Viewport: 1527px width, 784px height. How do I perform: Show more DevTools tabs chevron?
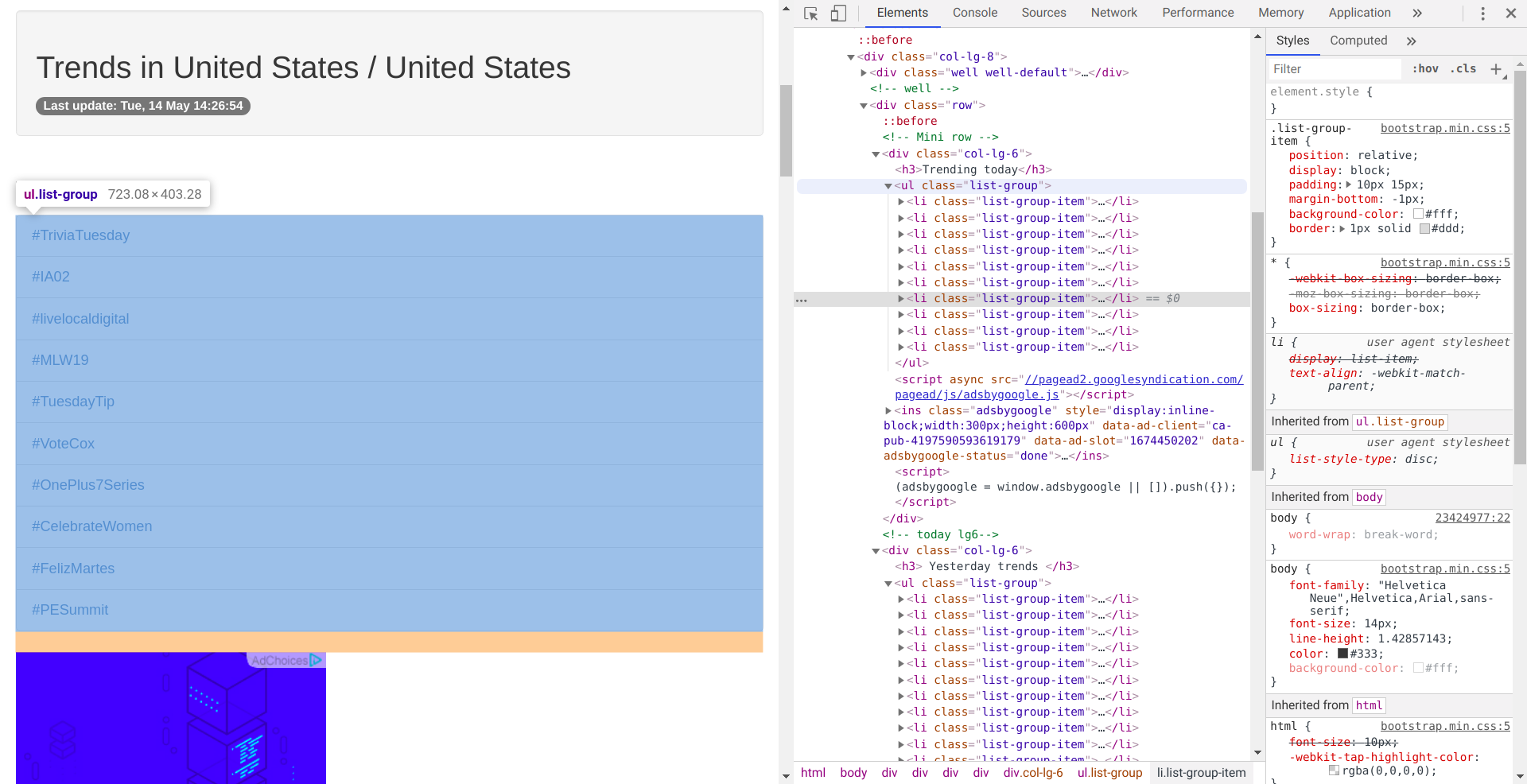pos(1417,14)
